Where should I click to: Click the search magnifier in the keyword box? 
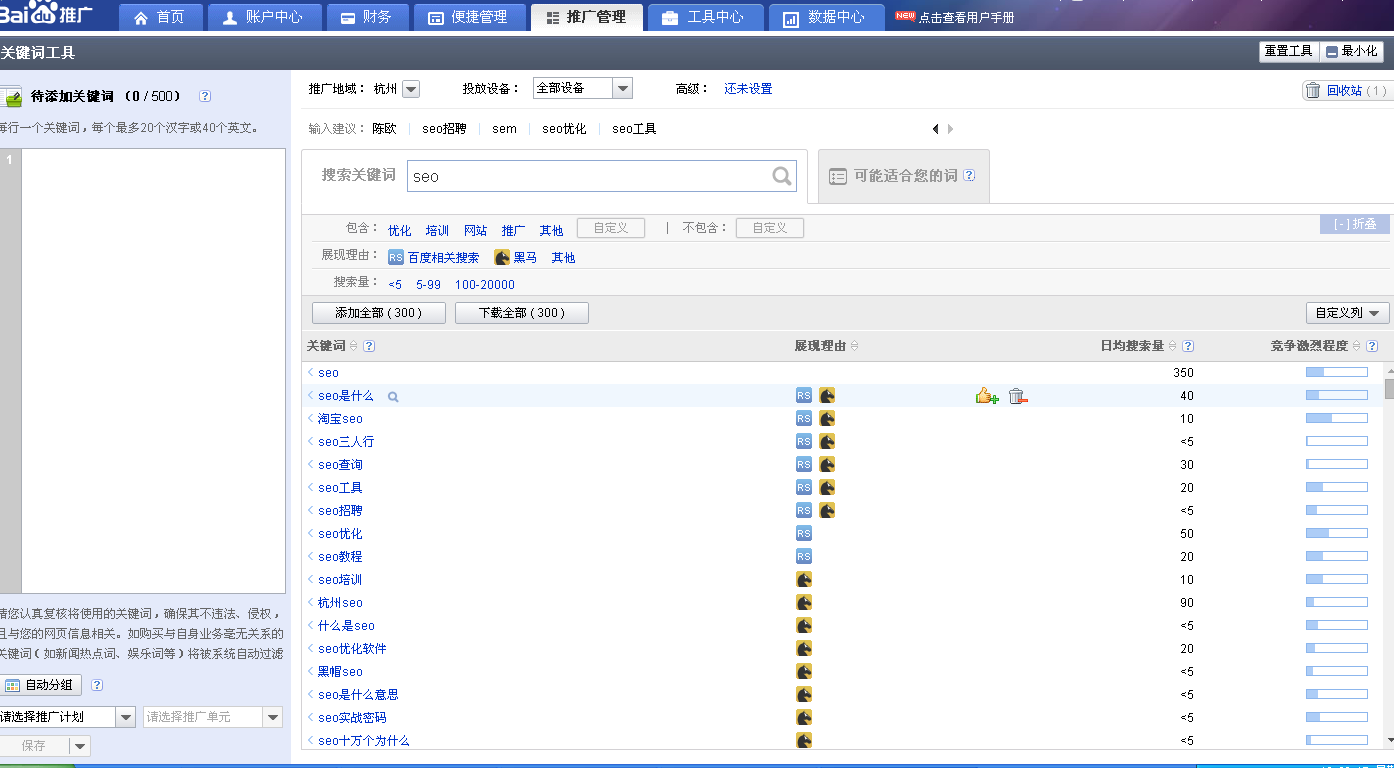coord(781,176)
